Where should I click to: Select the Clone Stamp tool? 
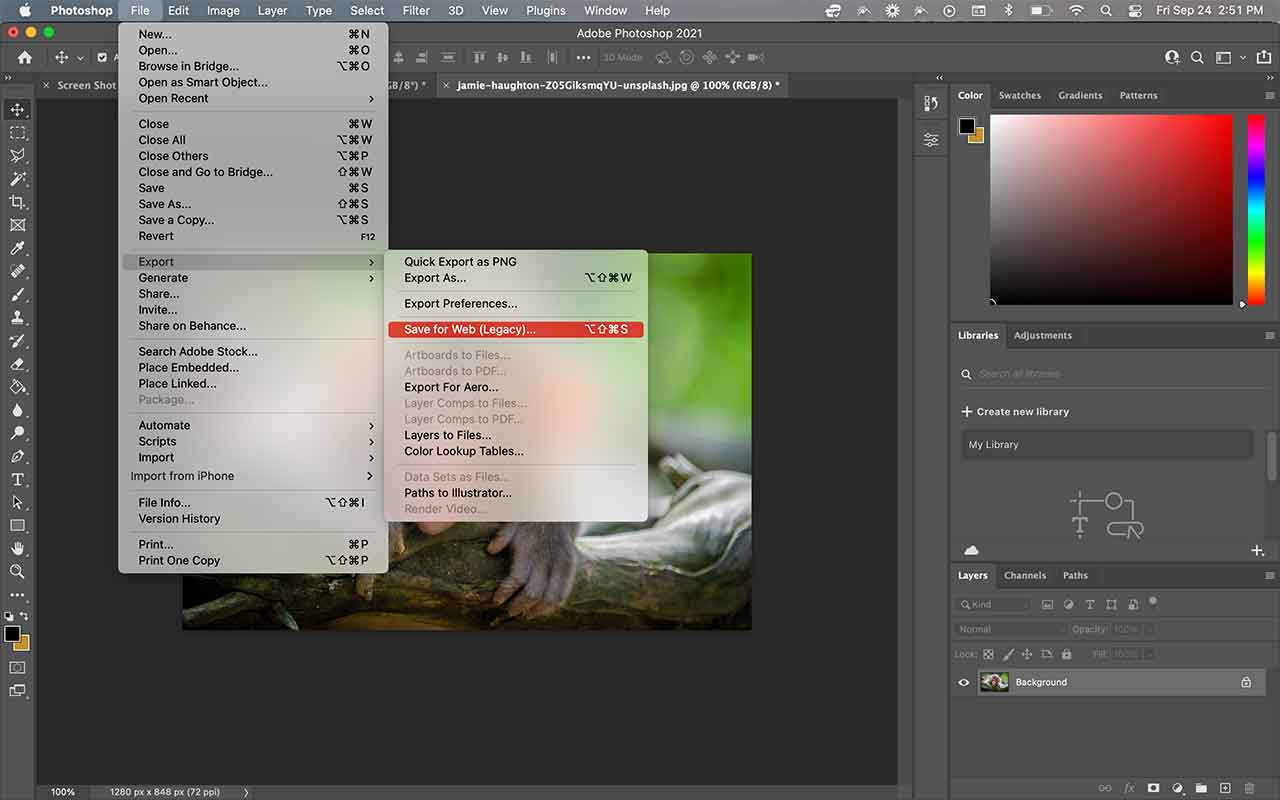tap(17, 317)
